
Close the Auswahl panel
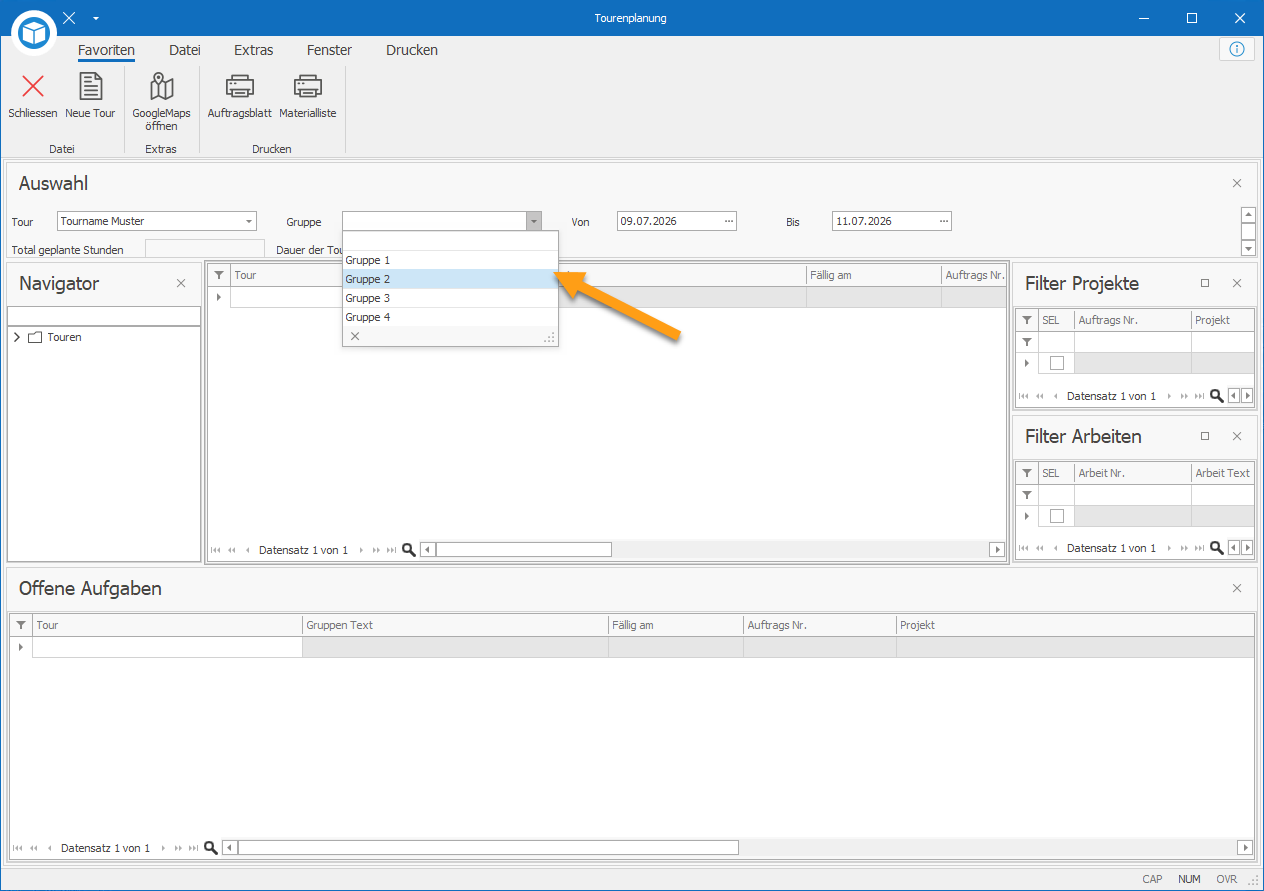pos(1237,184)
